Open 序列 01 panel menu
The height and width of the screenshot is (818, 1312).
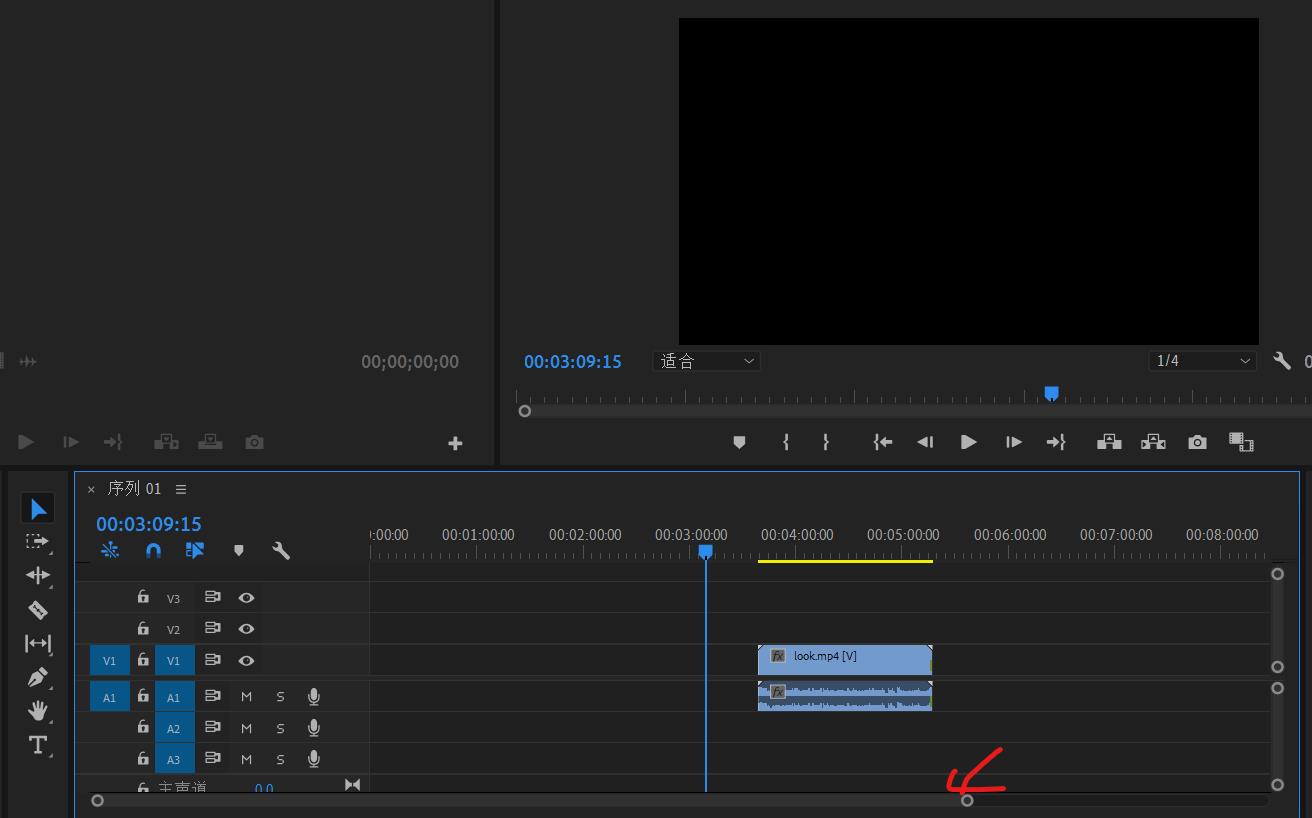tap(181, 489)
